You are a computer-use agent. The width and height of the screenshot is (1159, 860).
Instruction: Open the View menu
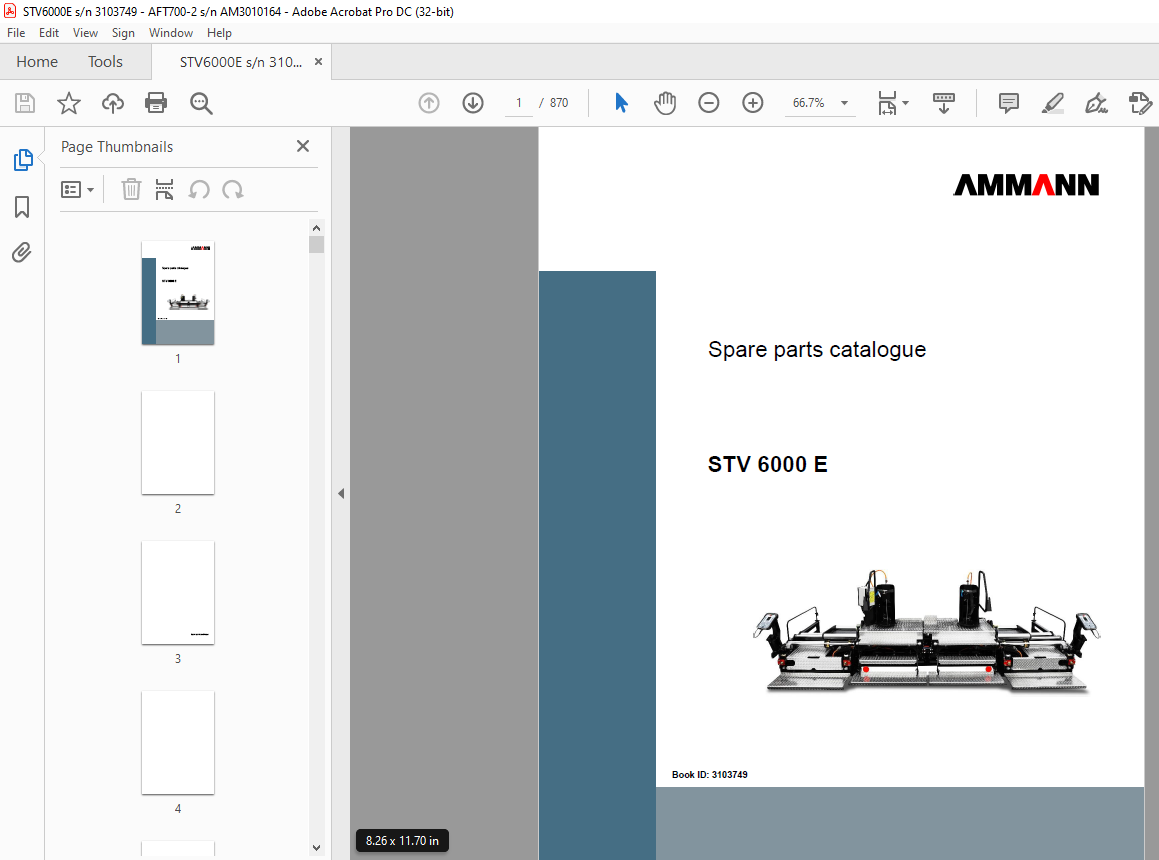[x=85, y=33]
